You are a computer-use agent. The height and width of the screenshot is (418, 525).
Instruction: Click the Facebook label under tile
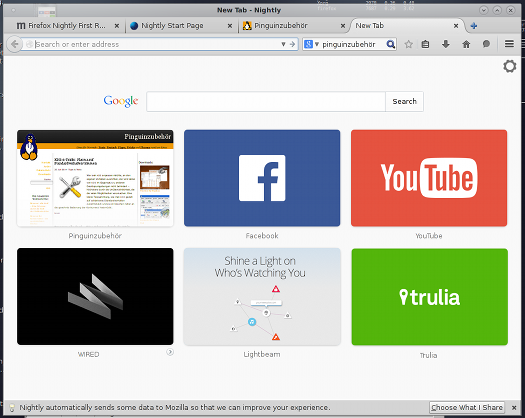(x=262, y=236)
